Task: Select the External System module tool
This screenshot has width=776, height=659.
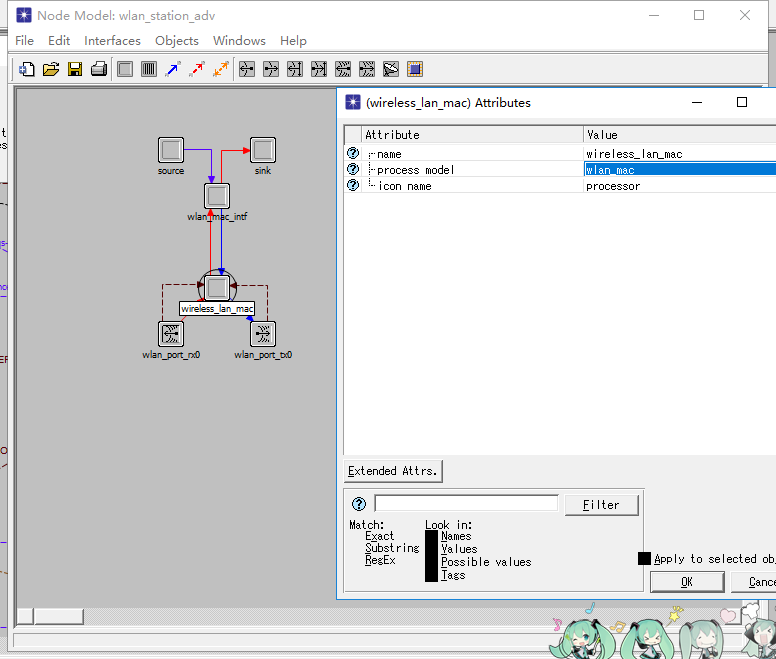Action: click(x=415, y=69)
